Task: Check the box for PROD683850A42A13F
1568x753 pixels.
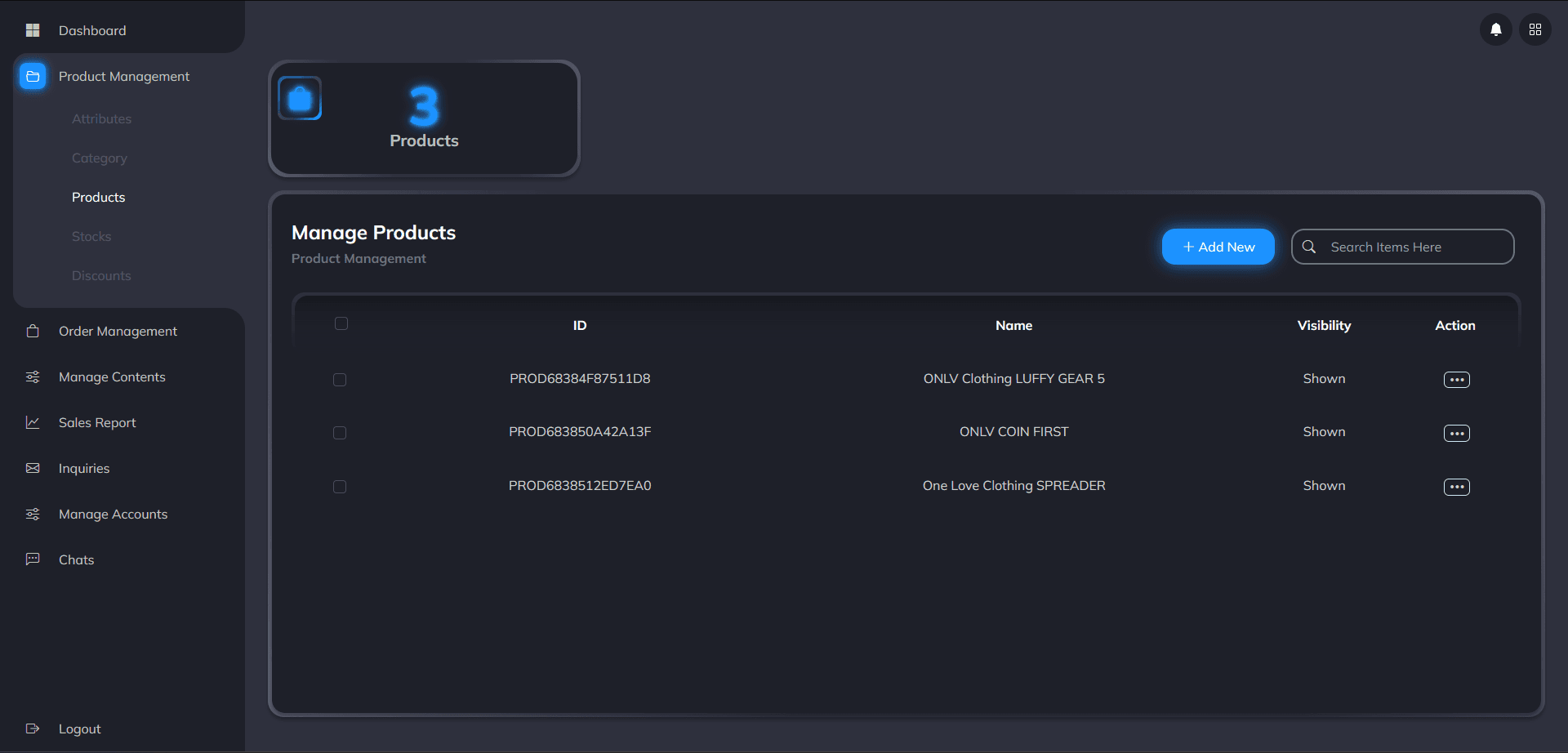Action: click(340, 433)
